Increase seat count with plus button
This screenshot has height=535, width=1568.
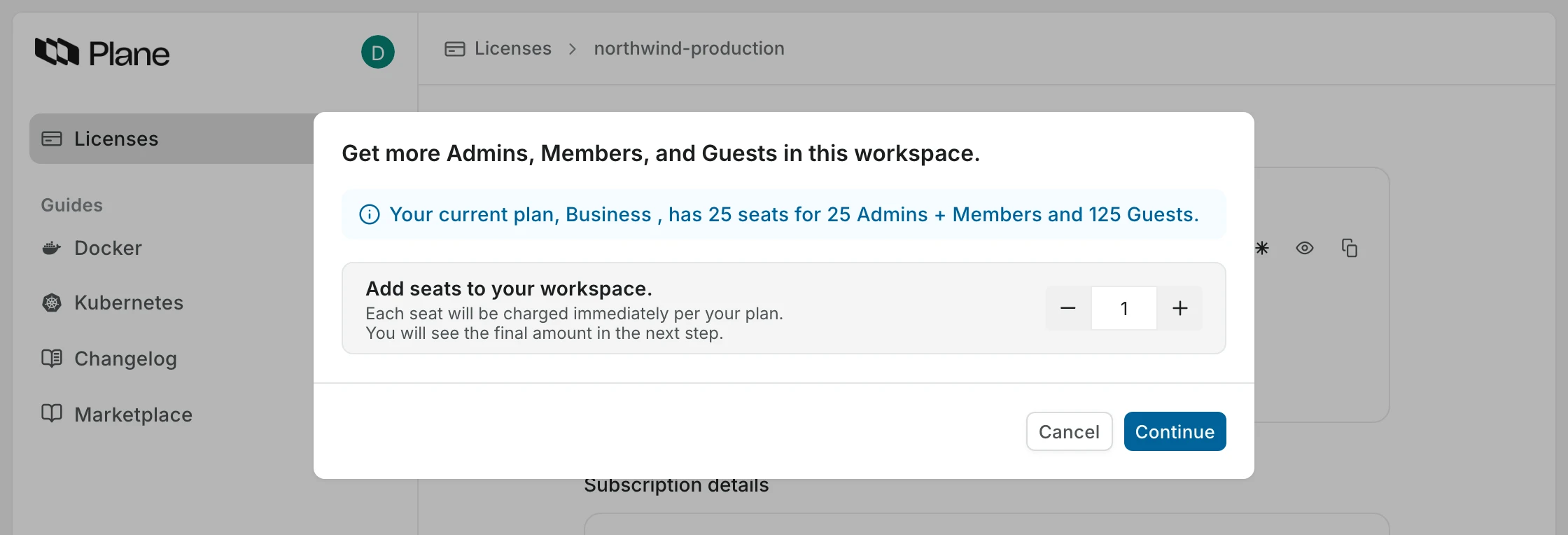[x=1180, y=308]
